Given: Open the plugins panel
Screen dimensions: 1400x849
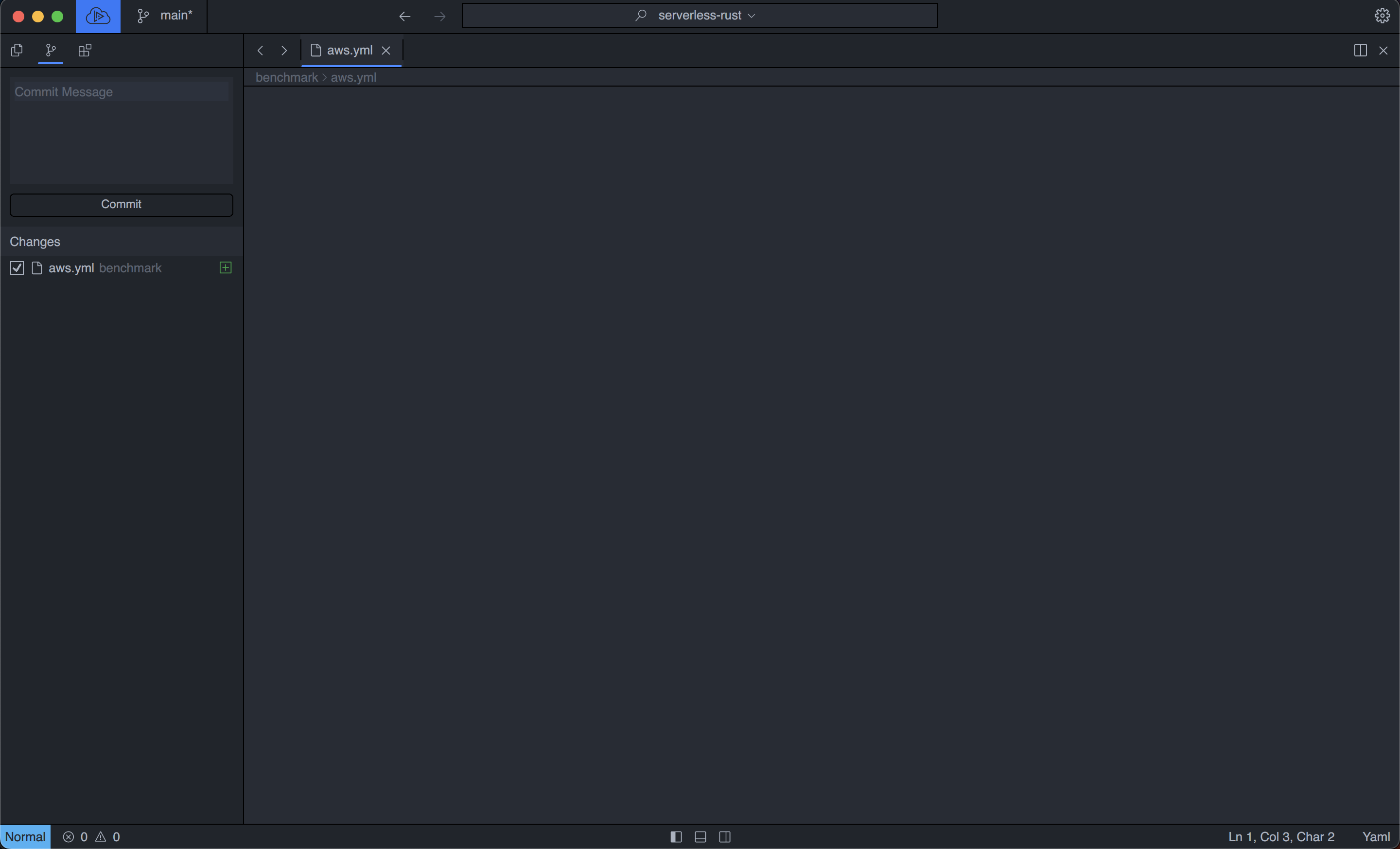Looking at the screenshot, I should tap(84, 51).
